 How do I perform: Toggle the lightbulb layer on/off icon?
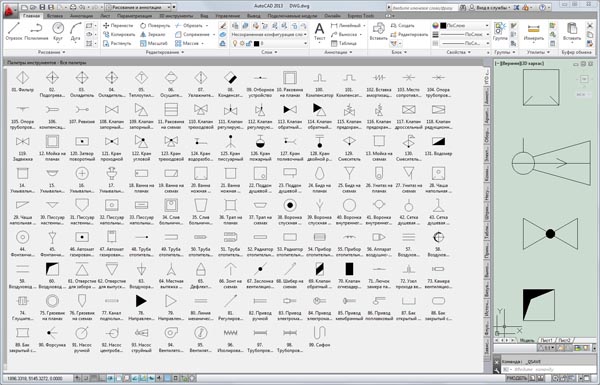click(235, 44)
